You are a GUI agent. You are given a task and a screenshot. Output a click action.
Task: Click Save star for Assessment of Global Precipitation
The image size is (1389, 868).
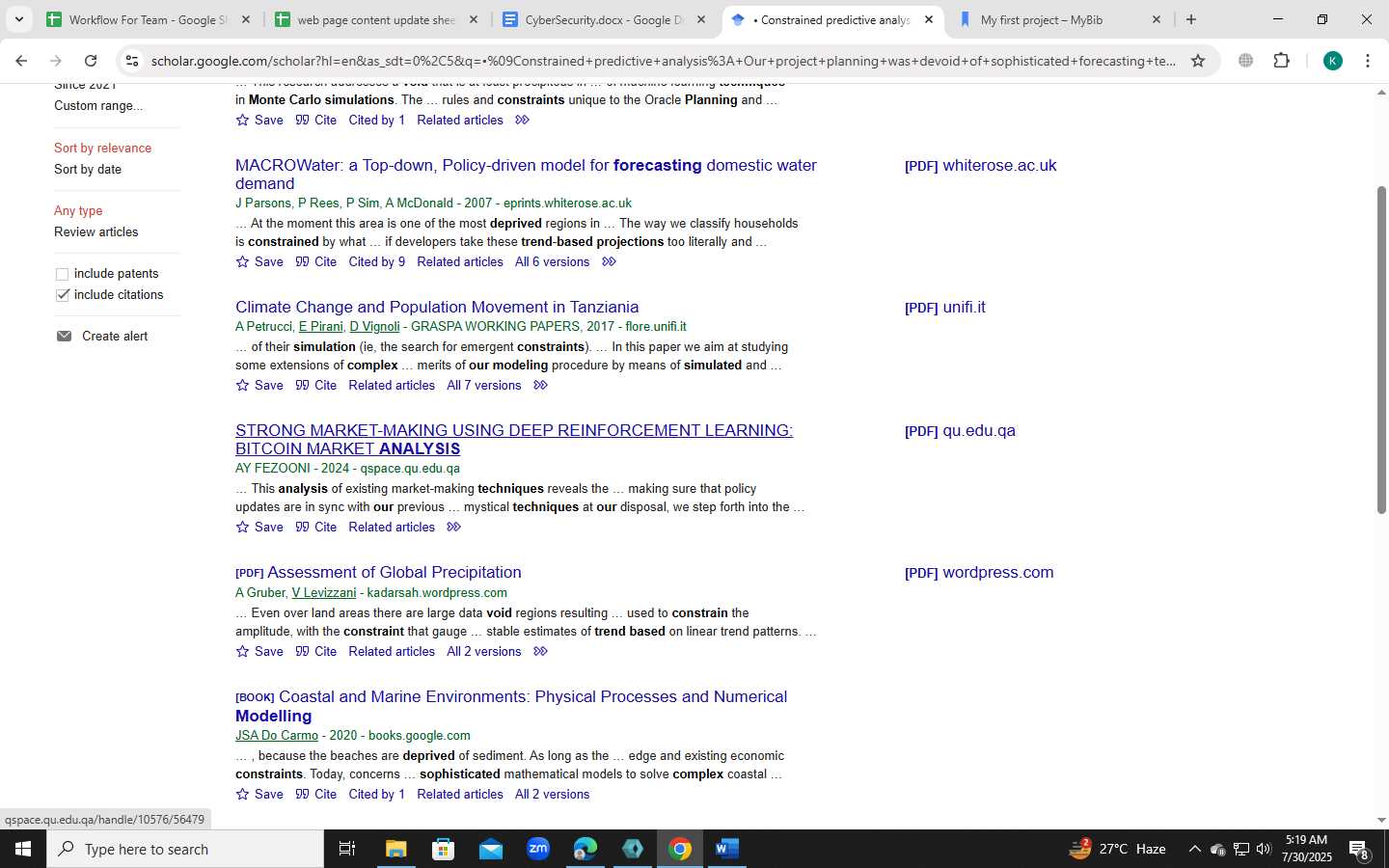tap(242, 652)
